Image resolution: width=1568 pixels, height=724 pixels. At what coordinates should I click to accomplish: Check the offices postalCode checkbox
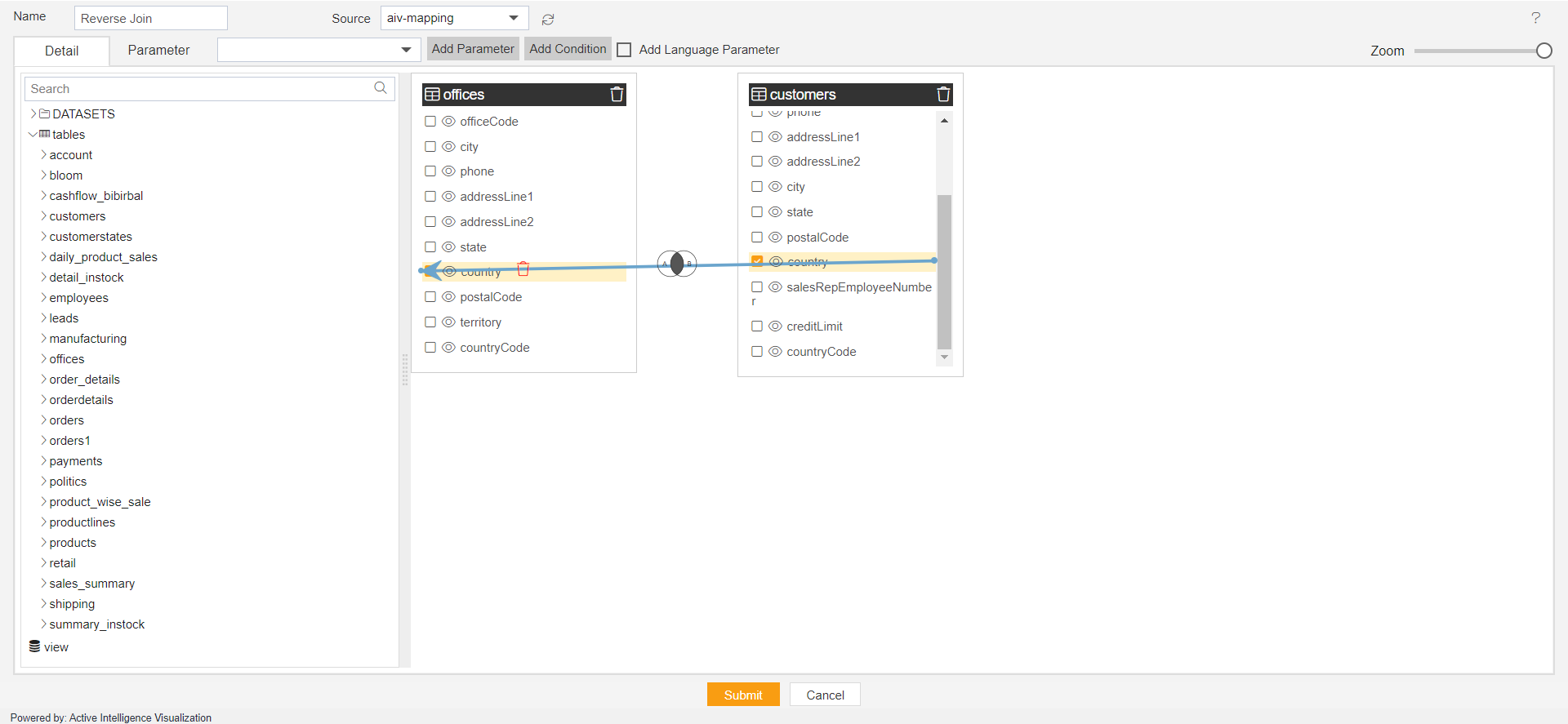coord(430,297)
